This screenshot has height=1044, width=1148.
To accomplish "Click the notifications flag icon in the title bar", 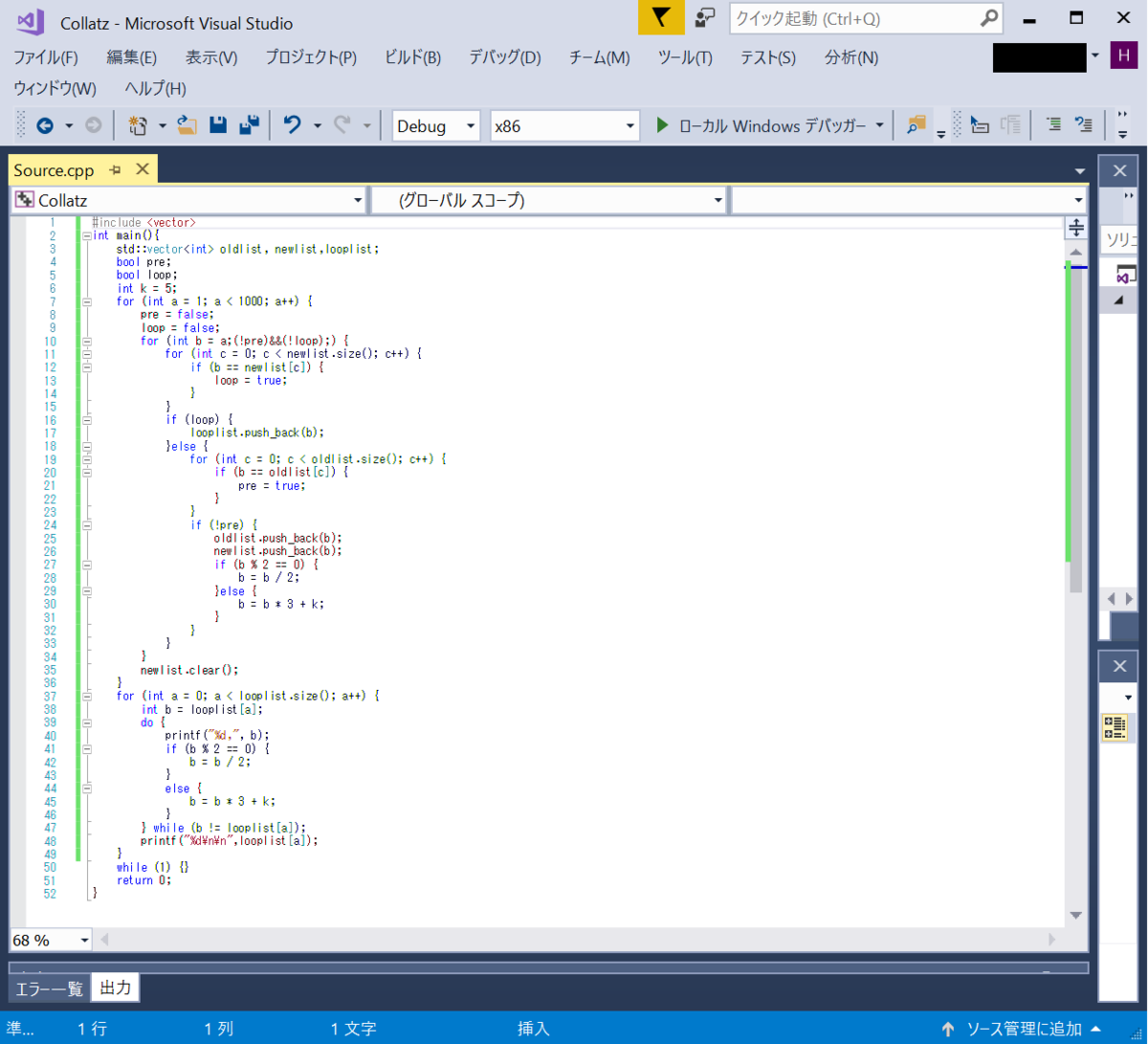I will click(x=661, y=18).
